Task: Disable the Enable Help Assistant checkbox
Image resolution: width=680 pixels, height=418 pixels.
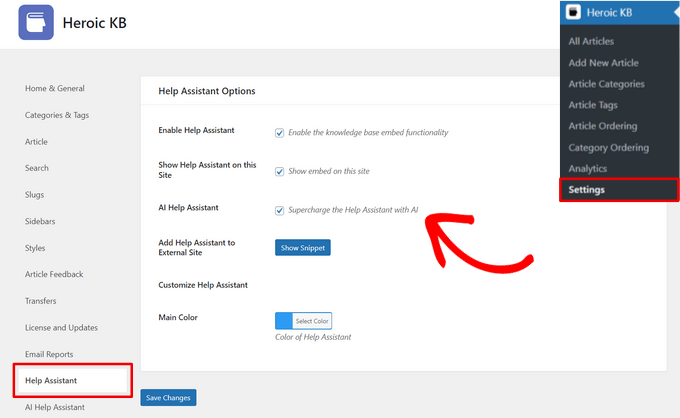Action: (280, 132)
